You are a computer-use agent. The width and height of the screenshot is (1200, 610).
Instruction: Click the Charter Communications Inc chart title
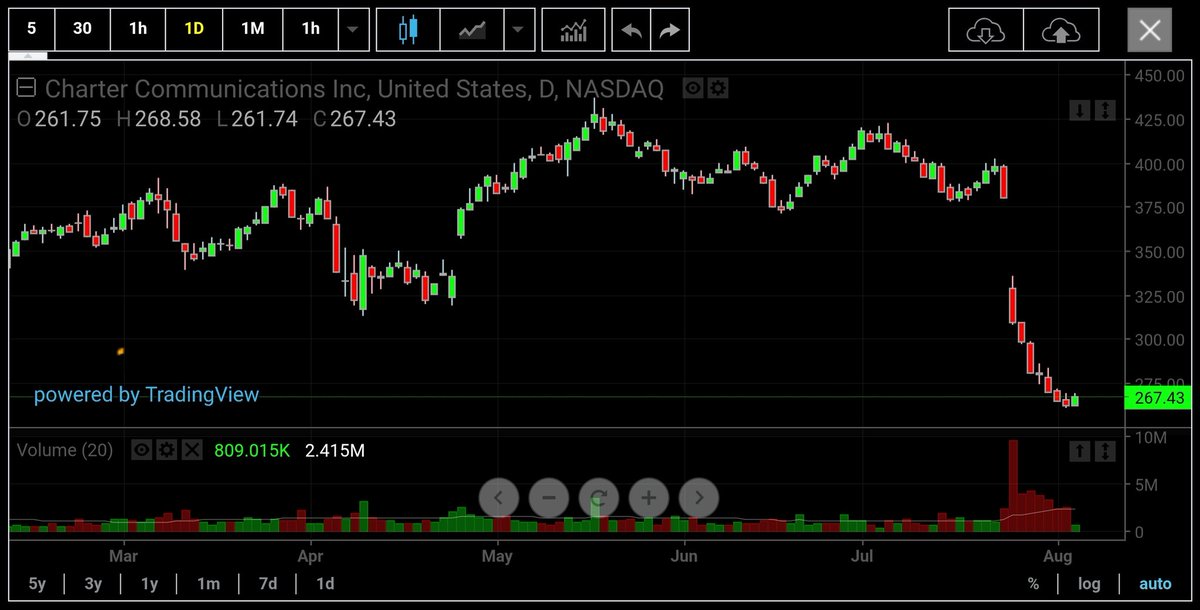tap(354, 89)
